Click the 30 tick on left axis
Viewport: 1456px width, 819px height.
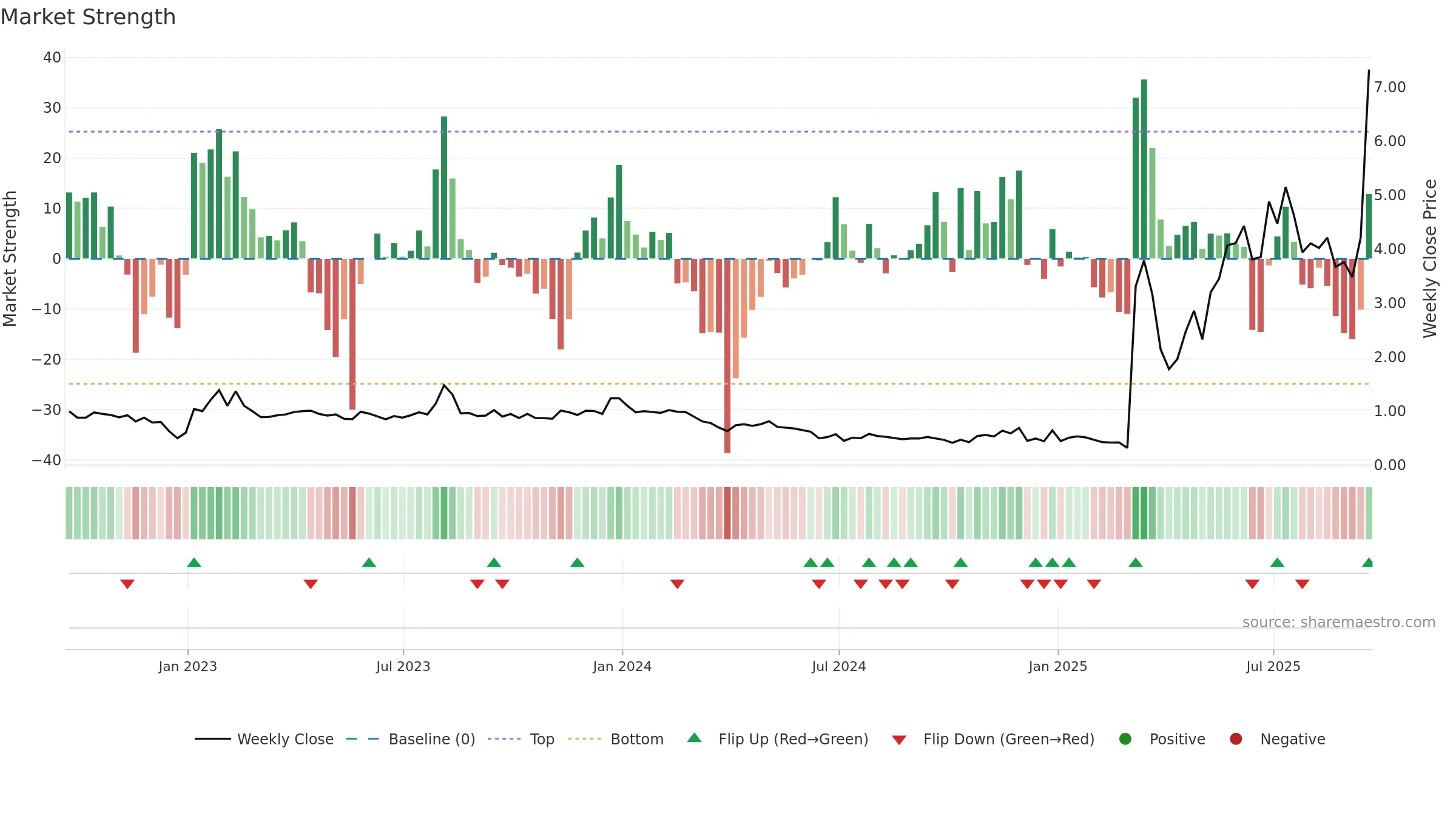52,108
